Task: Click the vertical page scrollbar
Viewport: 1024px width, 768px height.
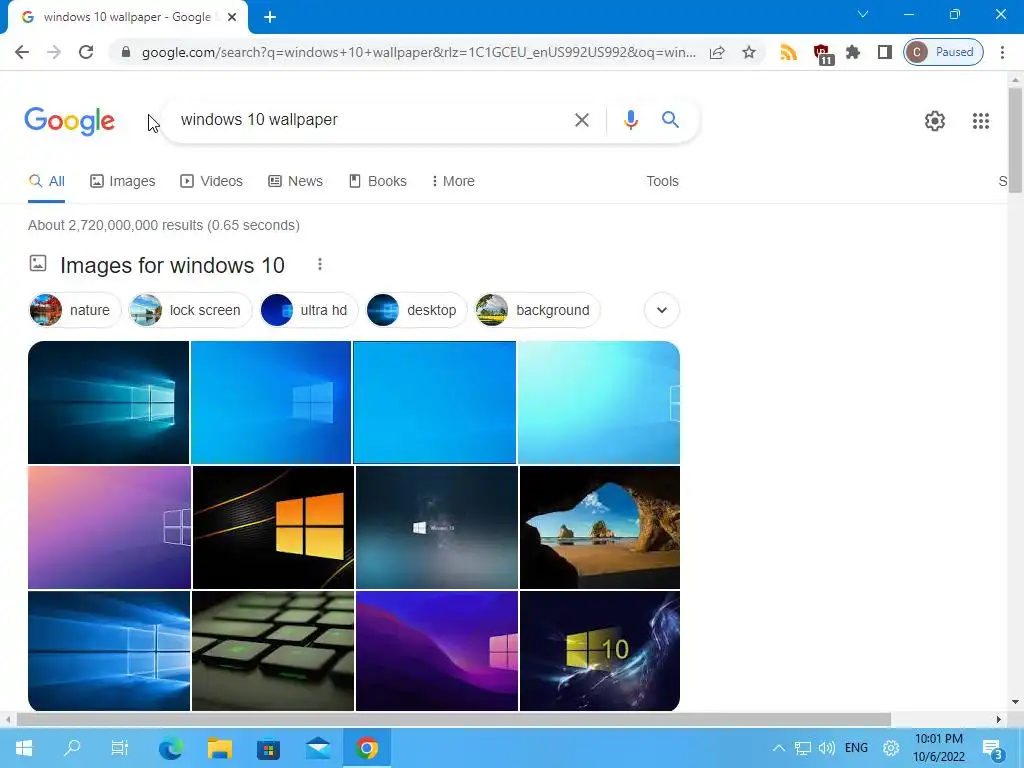Action: click(1015, 140)
